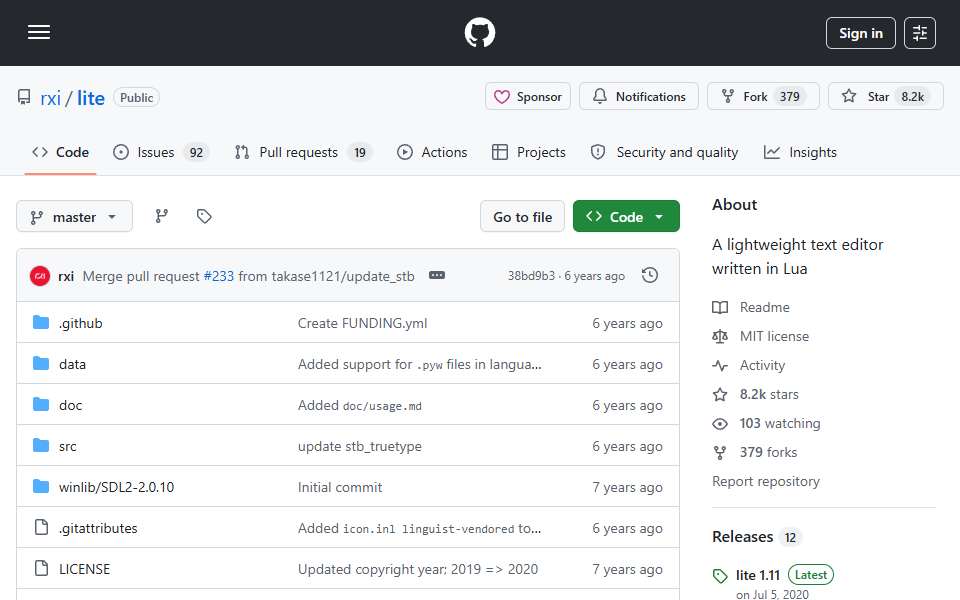Open the lite repository name link

91,98
